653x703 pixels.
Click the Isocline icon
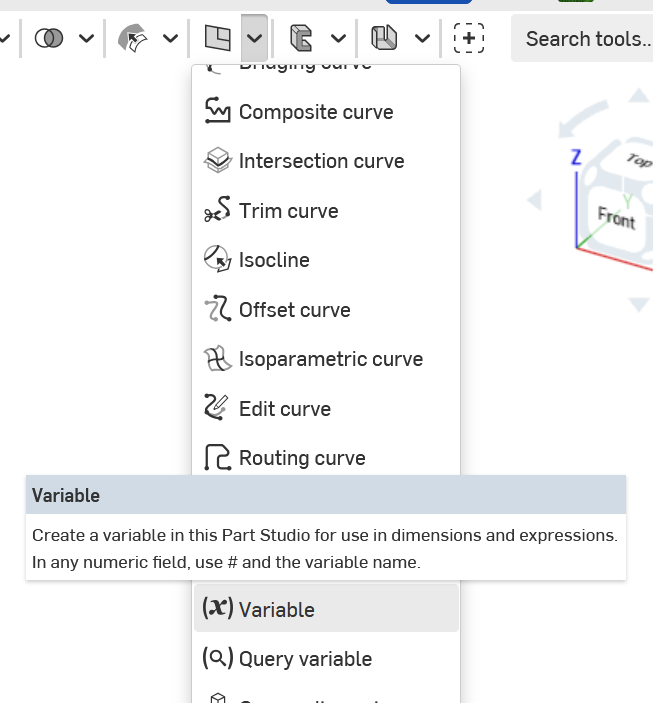(217, 260)
